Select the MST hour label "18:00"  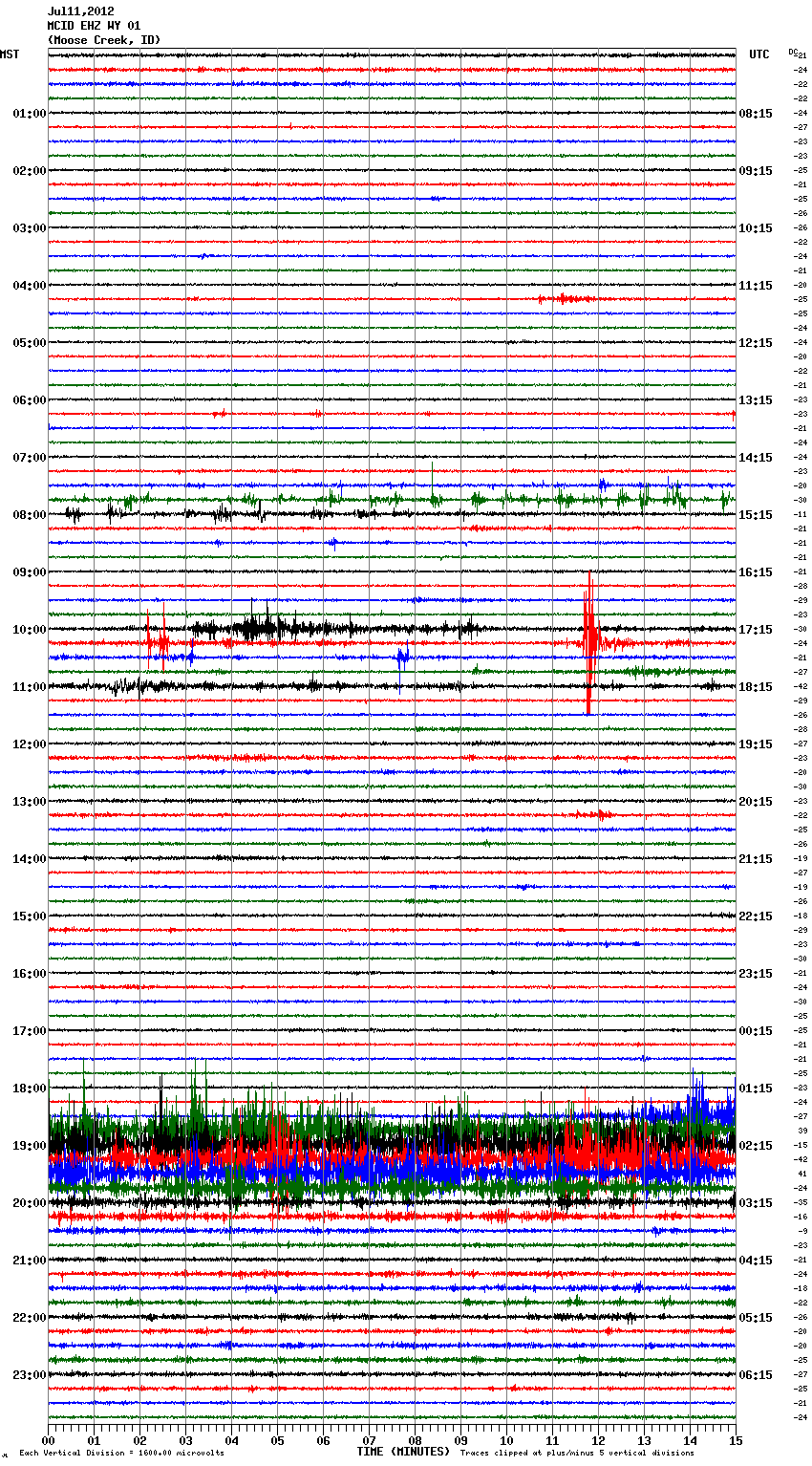coord(30,1089)
